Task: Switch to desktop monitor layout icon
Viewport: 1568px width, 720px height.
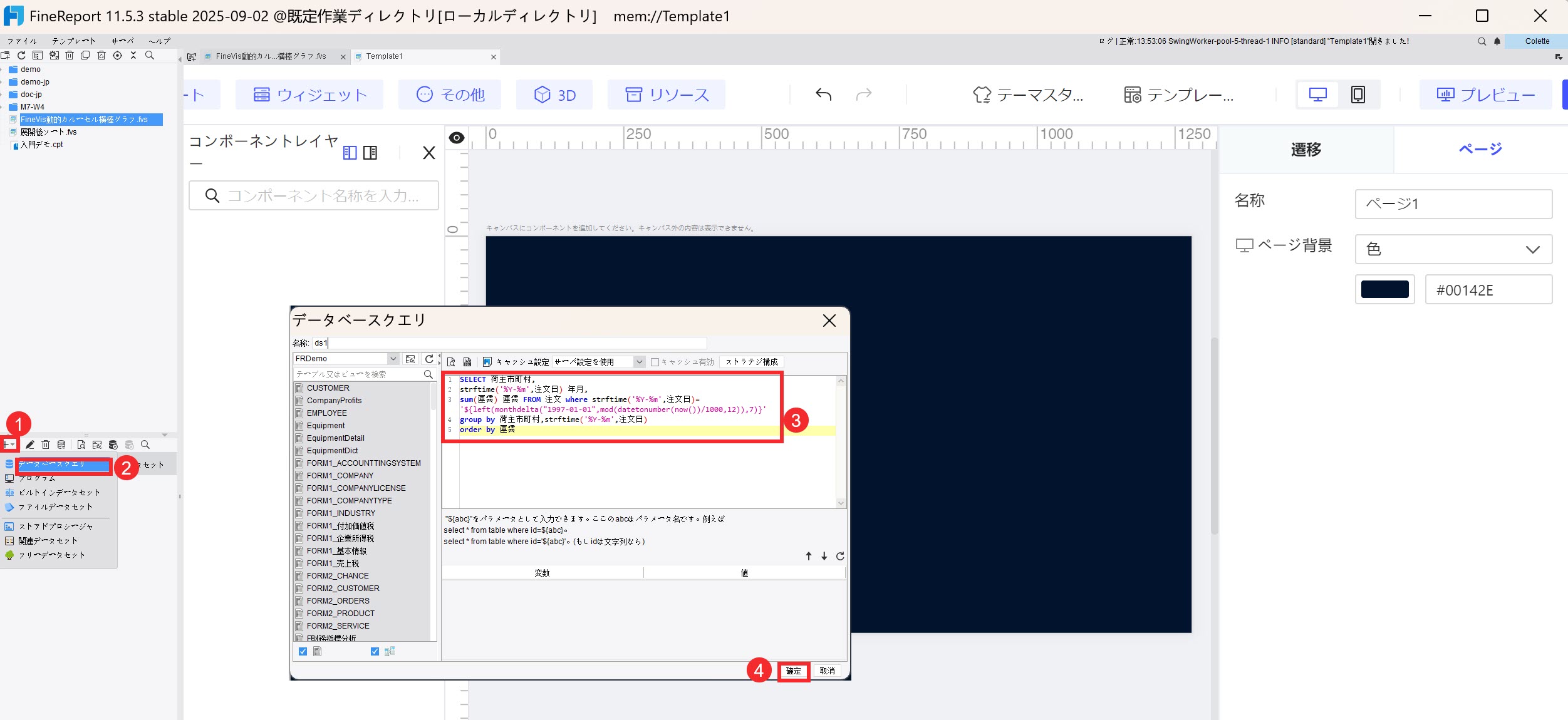Action: (1318, 95)
